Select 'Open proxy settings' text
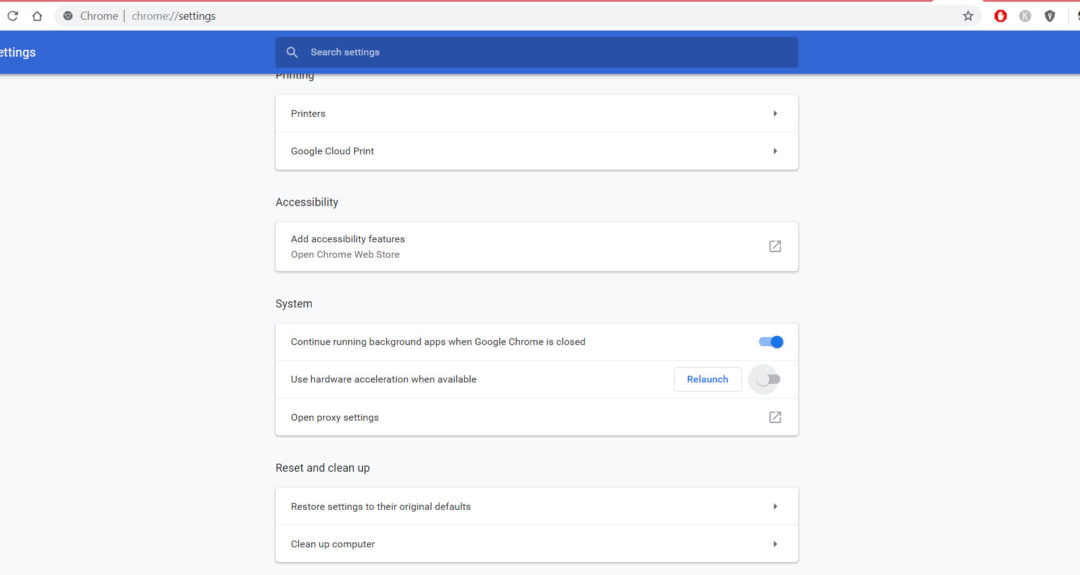The image size is (1080, 575). (x=335, y=417)
